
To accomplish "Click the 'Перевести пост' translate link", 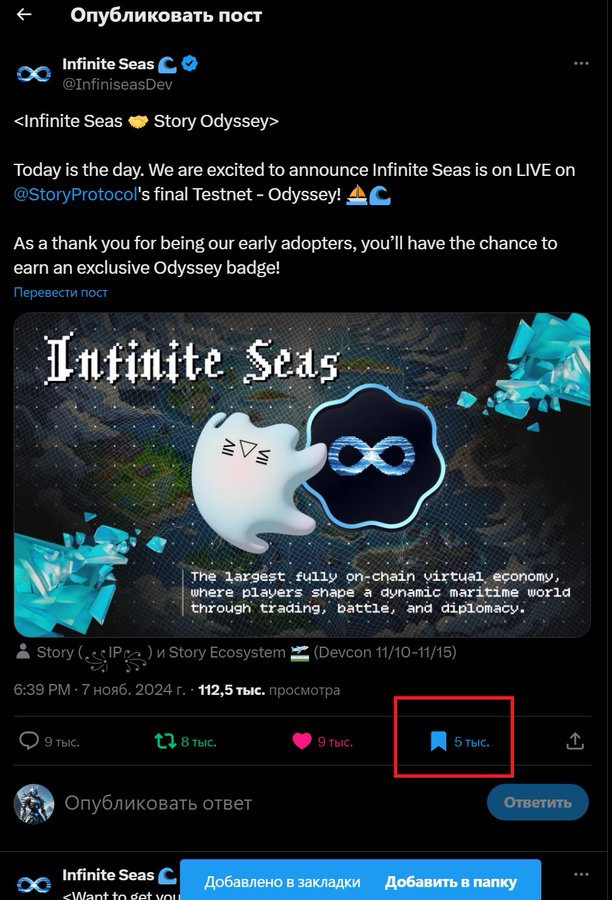I will coord(61,292).
